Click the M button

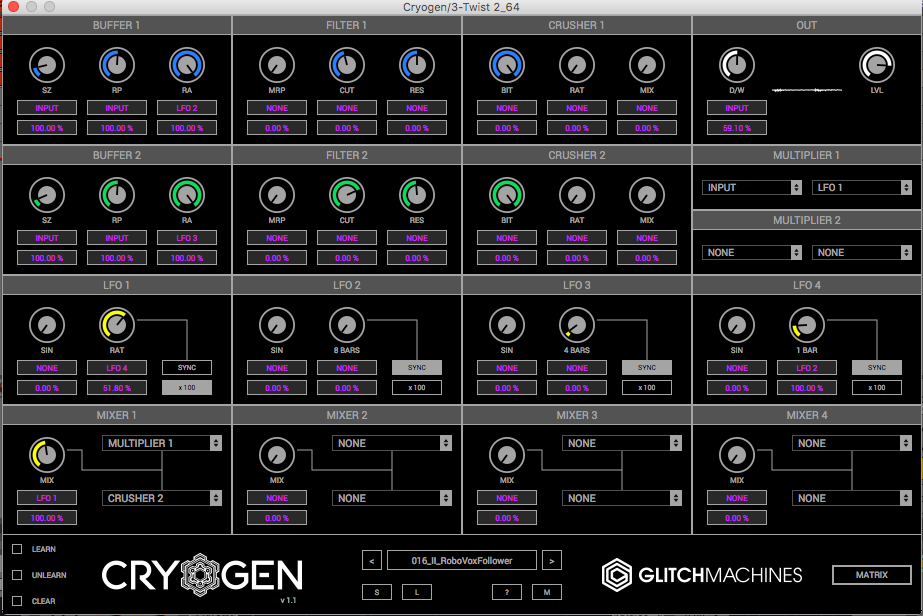pyautogui.click(x=547, y=592)
